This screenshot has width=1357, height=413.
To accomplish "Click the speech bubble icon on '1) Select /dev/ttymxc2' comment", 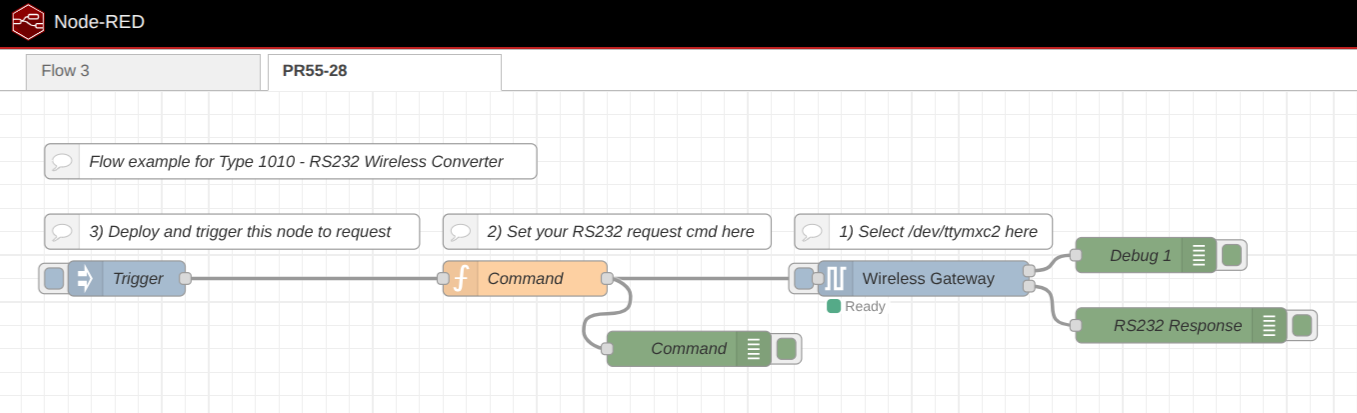I will [812, 231].
